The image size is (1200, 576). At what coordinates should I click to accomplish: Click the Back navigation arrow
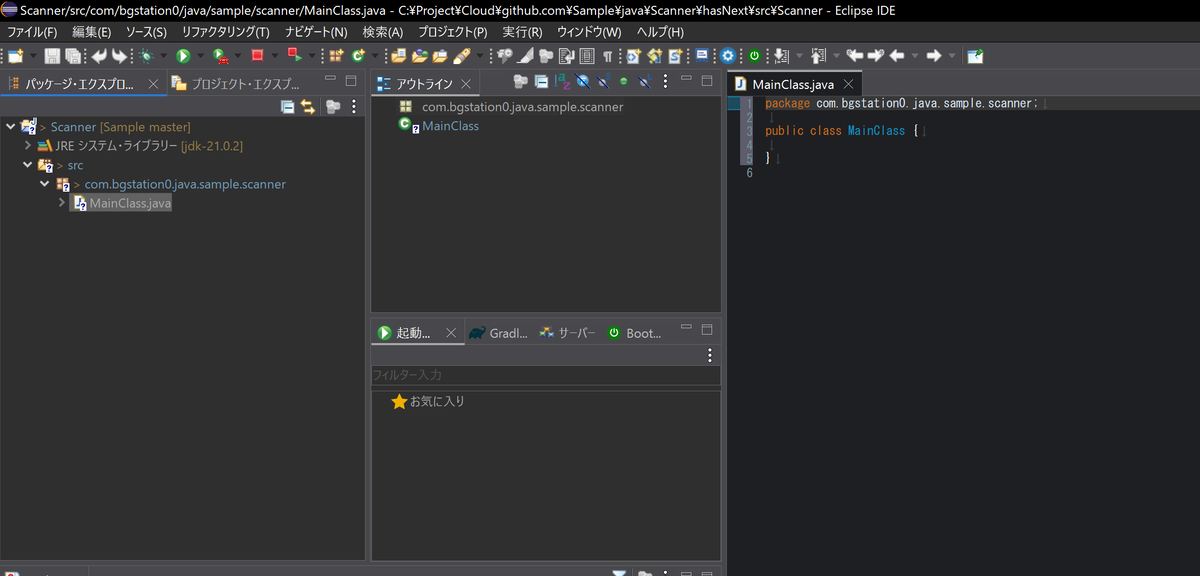[x=896, y=56]
